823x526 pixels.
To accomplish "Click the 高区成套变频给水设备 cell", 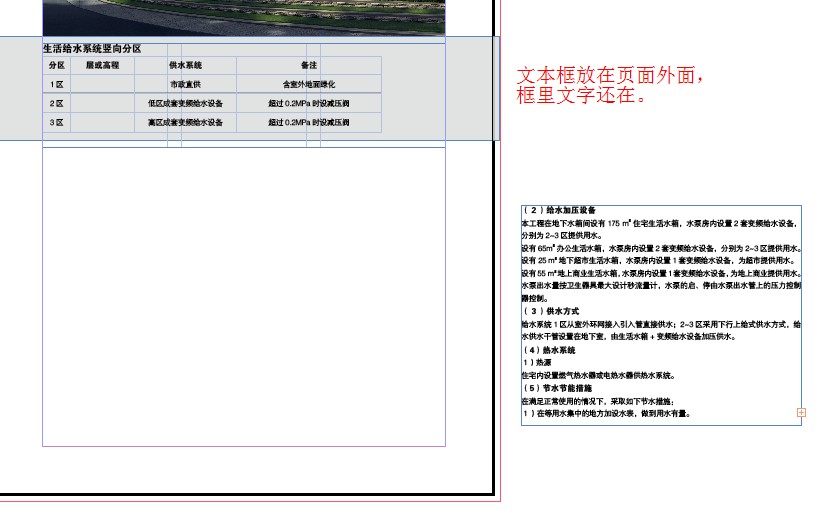I will tap(185, 122).
